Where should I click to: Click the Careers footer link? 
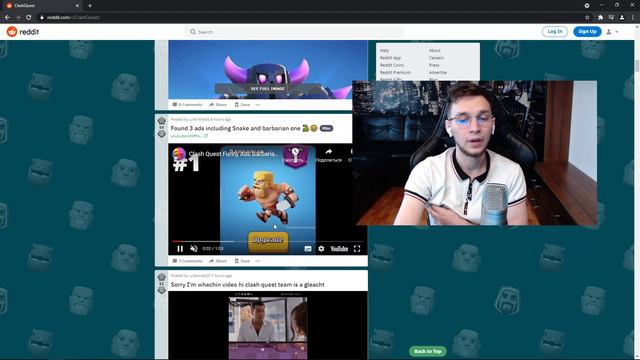[x=436, y=58]
